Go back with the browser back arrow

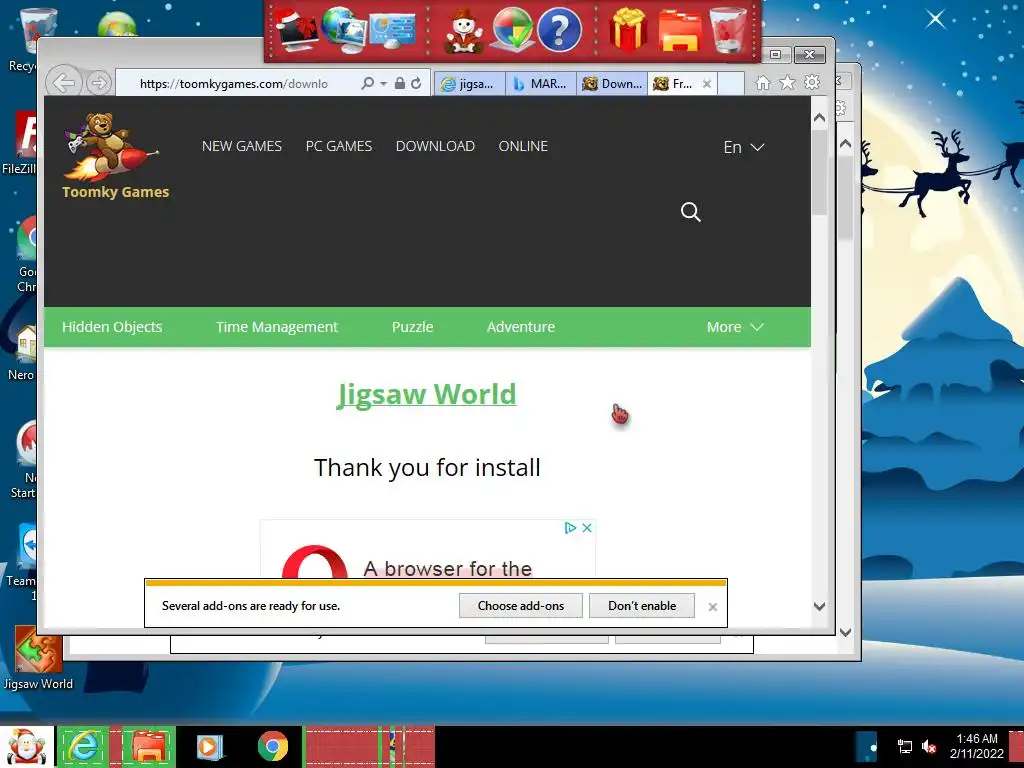[x=64, y=83]
